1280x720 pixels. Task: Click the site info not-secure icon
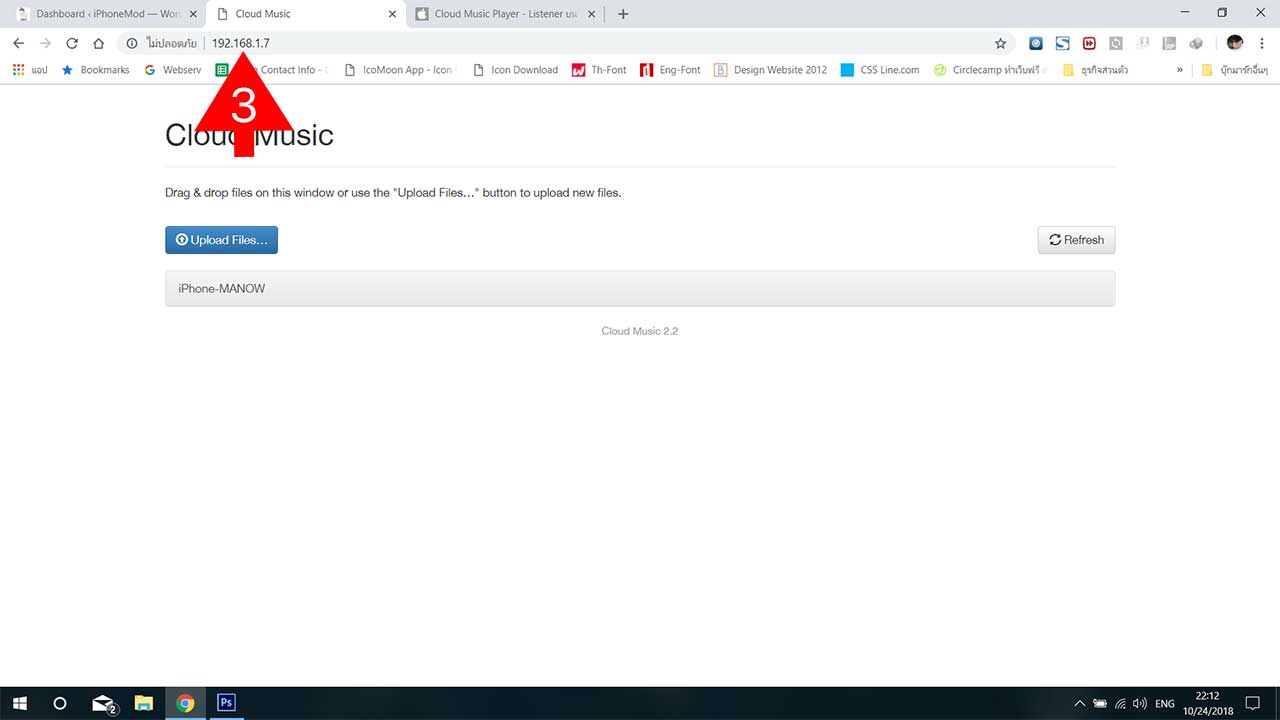131,43
